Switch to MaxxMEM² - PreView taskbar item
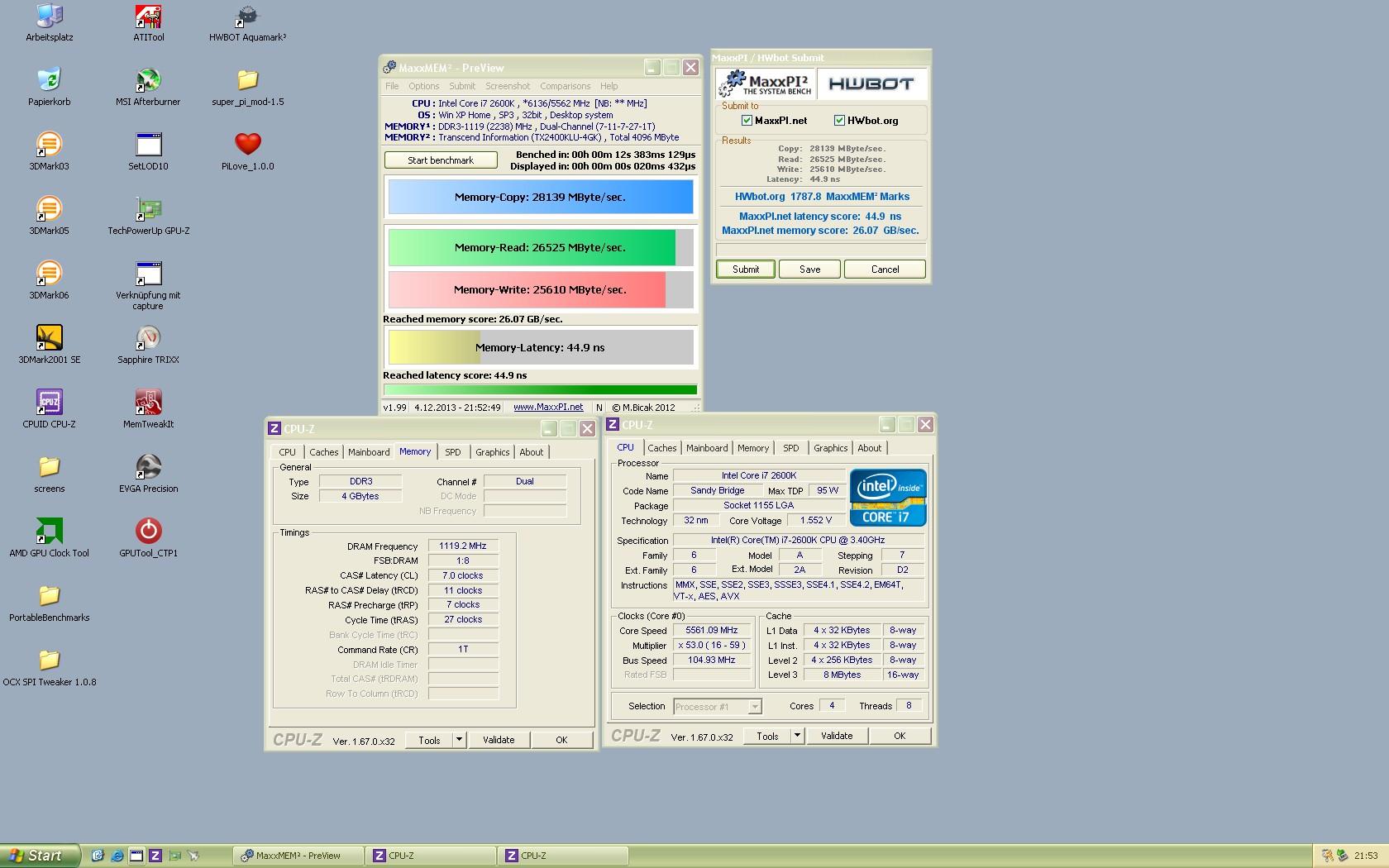1389x868 pixels. [x=298, y=856]
